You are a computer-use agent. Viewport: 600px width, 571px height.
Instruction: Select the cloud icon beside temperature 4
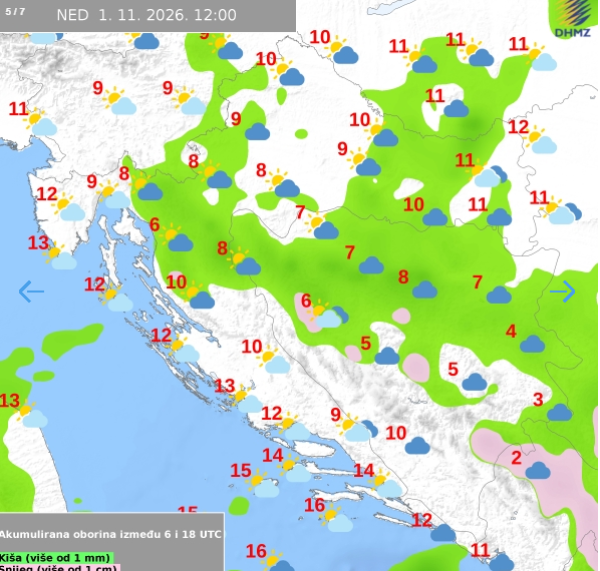[x=532, y=344]
